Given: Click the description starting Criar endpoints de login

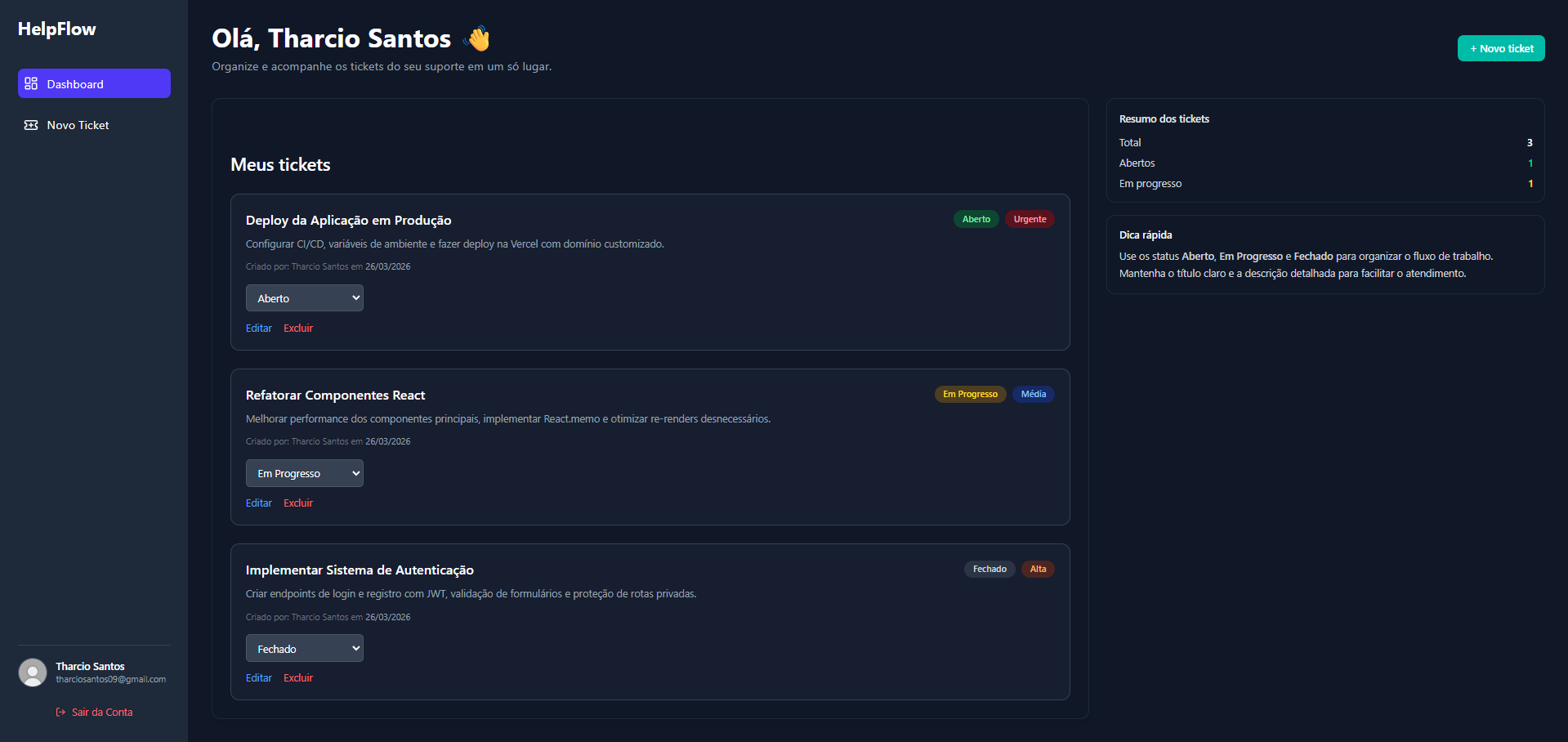Looking at the screenshot, I should 471,593.
